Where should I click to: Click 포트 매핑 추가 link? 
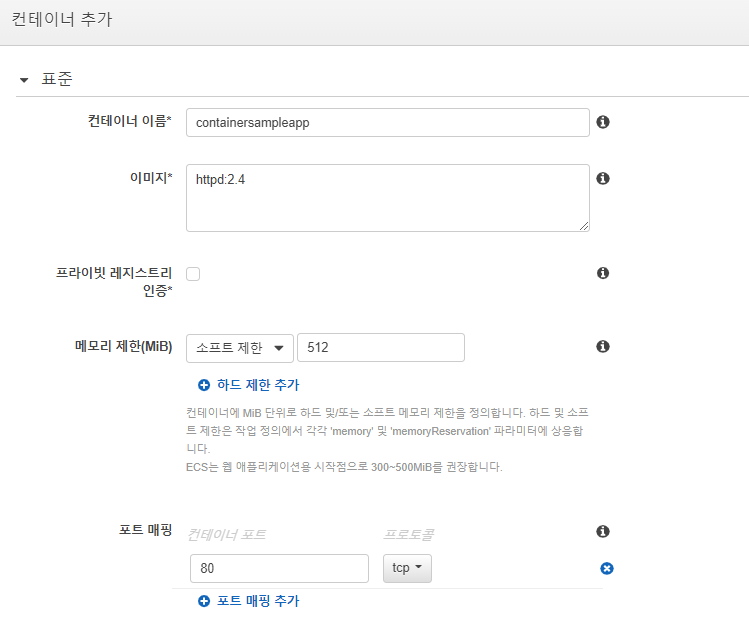coord(258,601)
